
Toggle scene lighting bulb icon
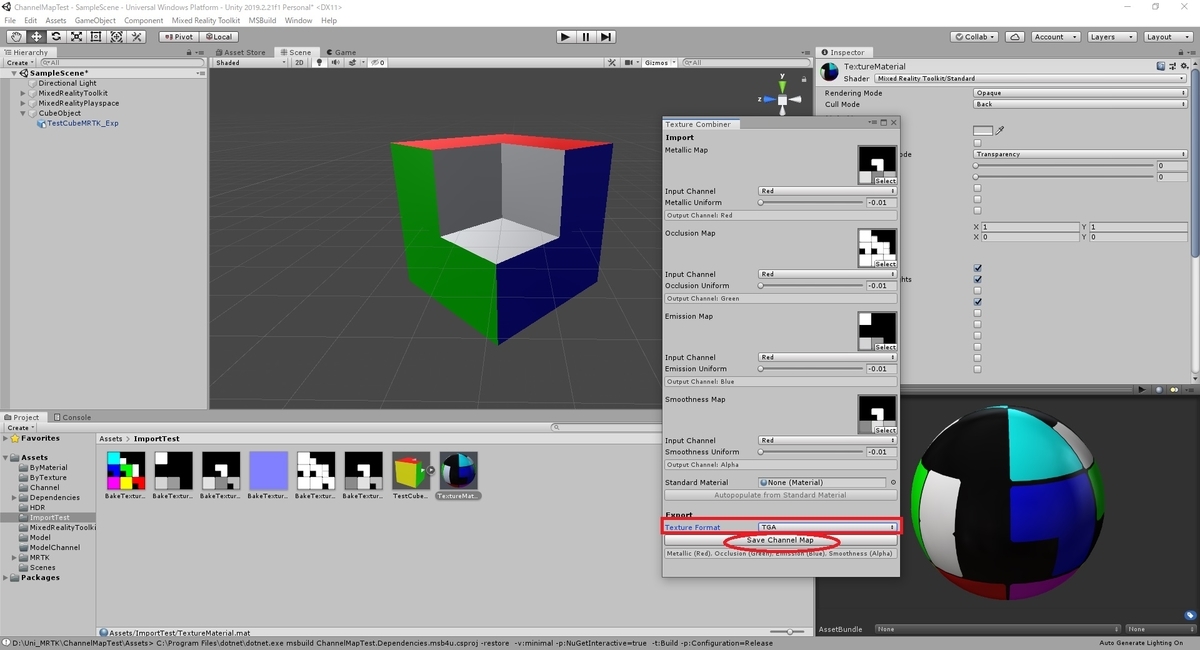point(320,63)
